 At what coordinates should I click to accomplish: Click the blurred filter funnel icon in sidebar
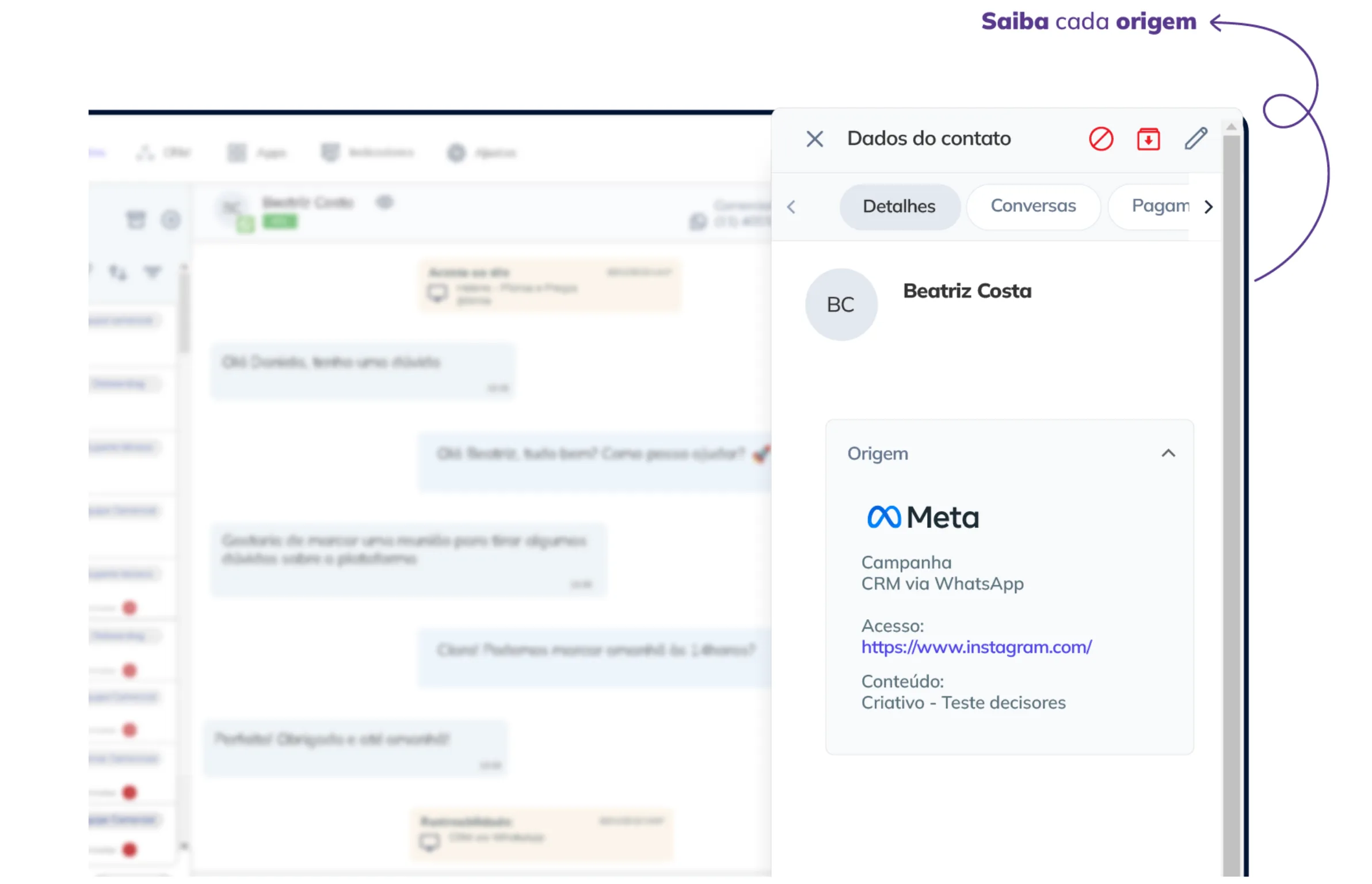click(x=153, y=271)
